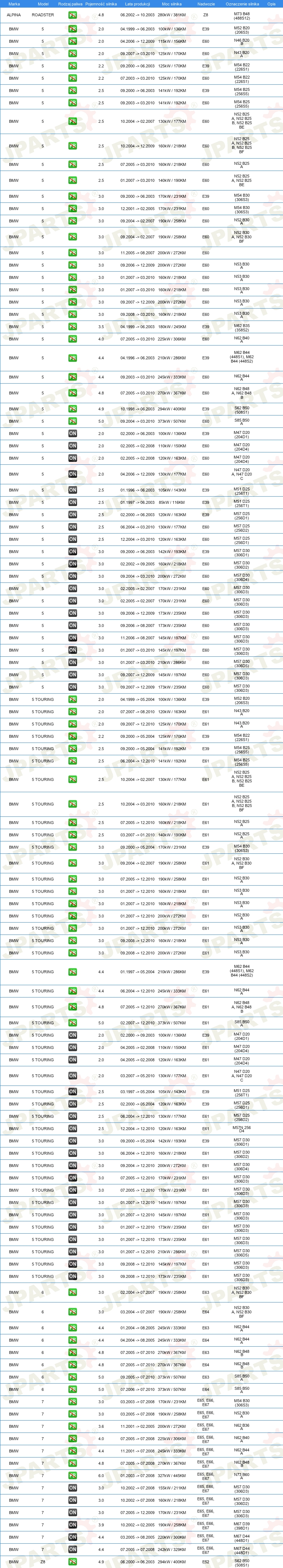Select engine code 'N73 B60 A'

tap(242, 1477)
